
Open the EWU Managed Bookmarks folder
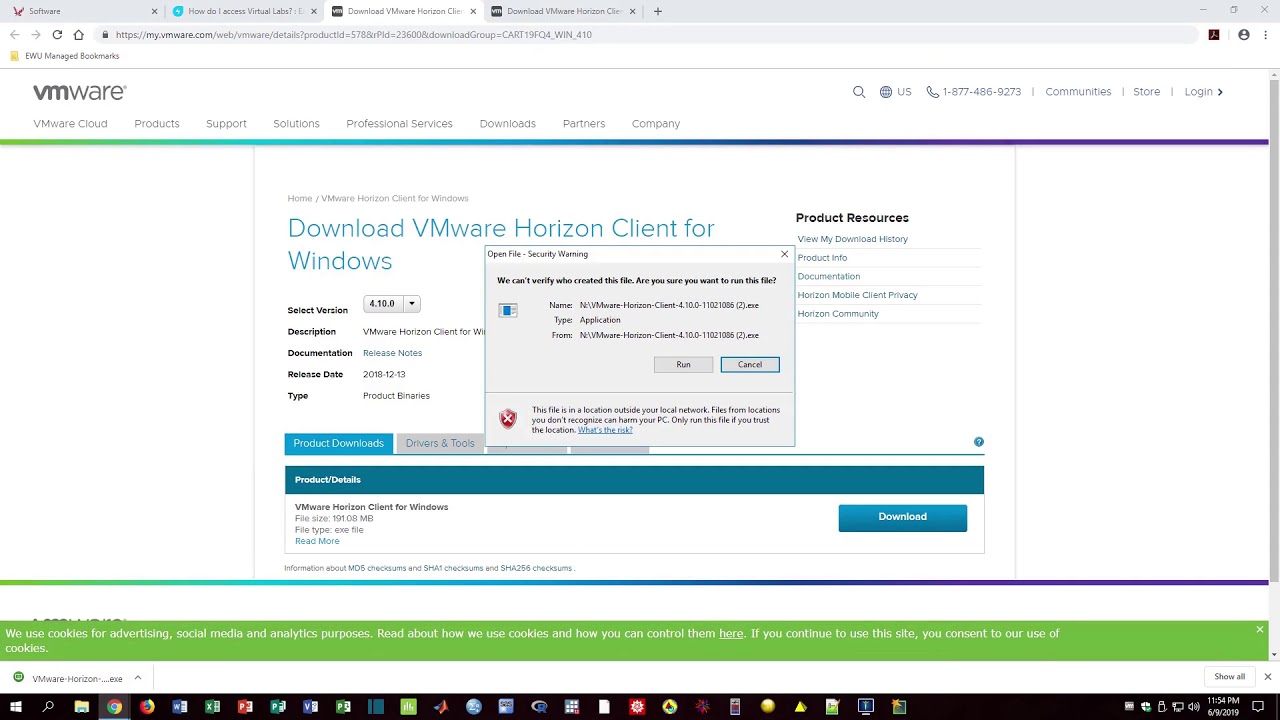pos(64,56)
